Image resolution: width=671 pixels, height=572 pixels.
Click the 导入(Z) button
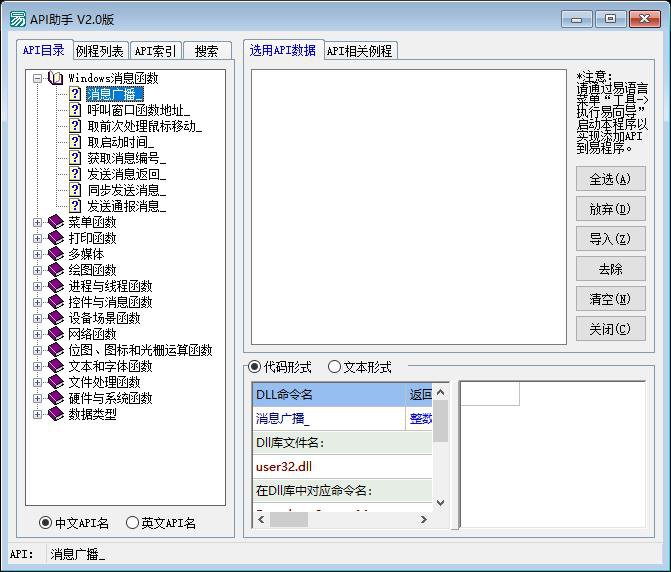(610, 239)
